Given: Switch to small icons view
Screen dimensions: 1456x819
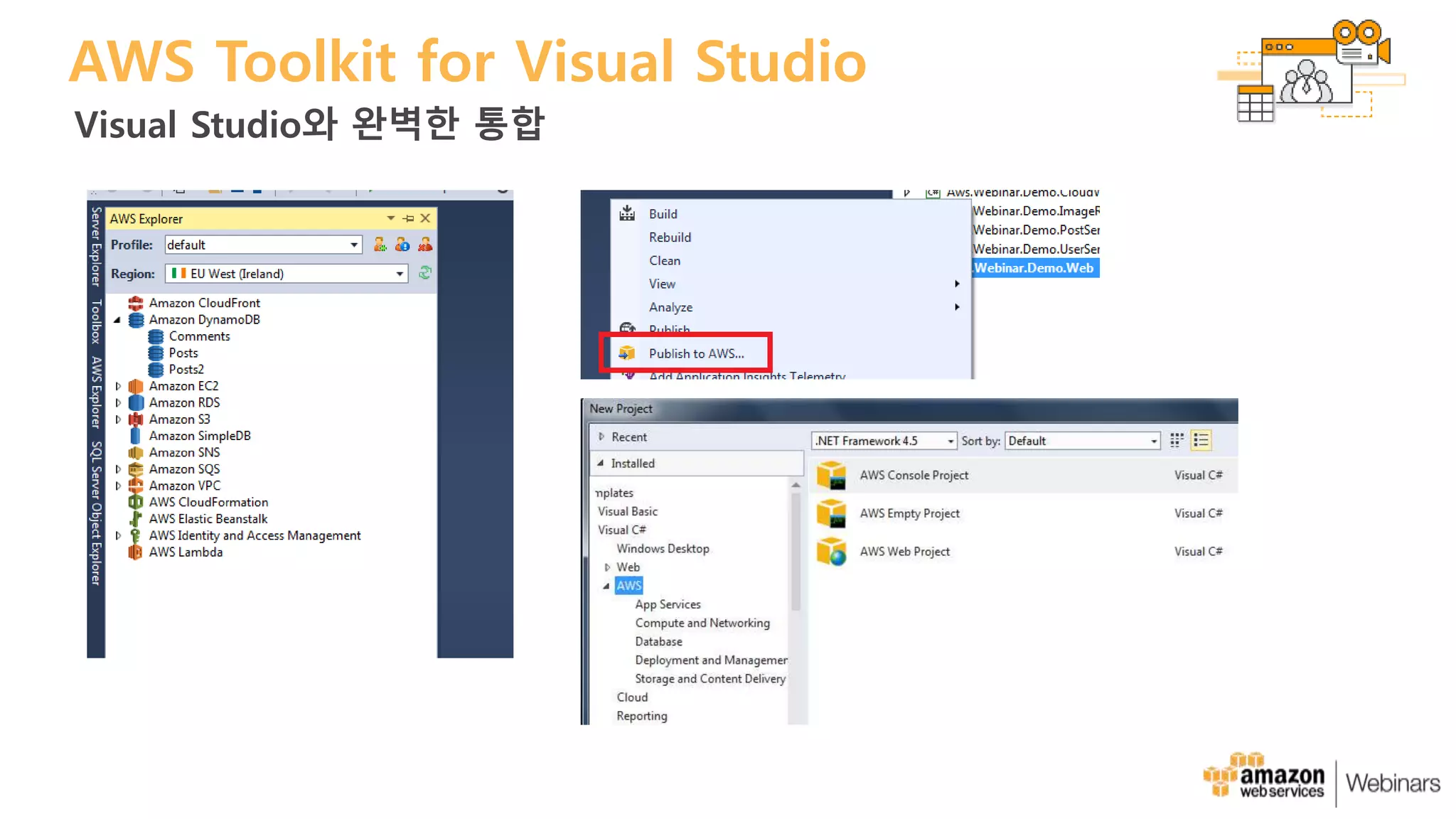Looking at the screenshot, I should (1177, 441).
